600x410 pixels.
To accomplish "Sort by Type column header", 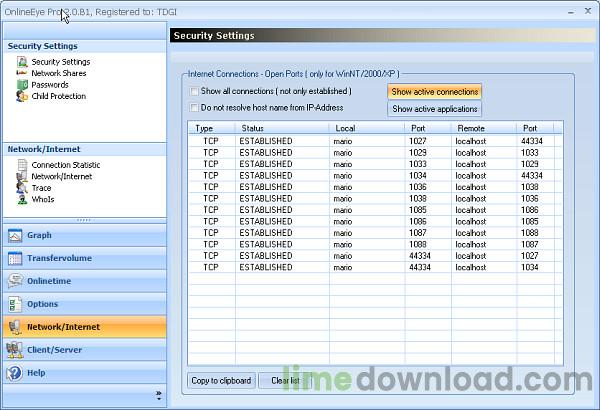I will (x=212, y=128).
